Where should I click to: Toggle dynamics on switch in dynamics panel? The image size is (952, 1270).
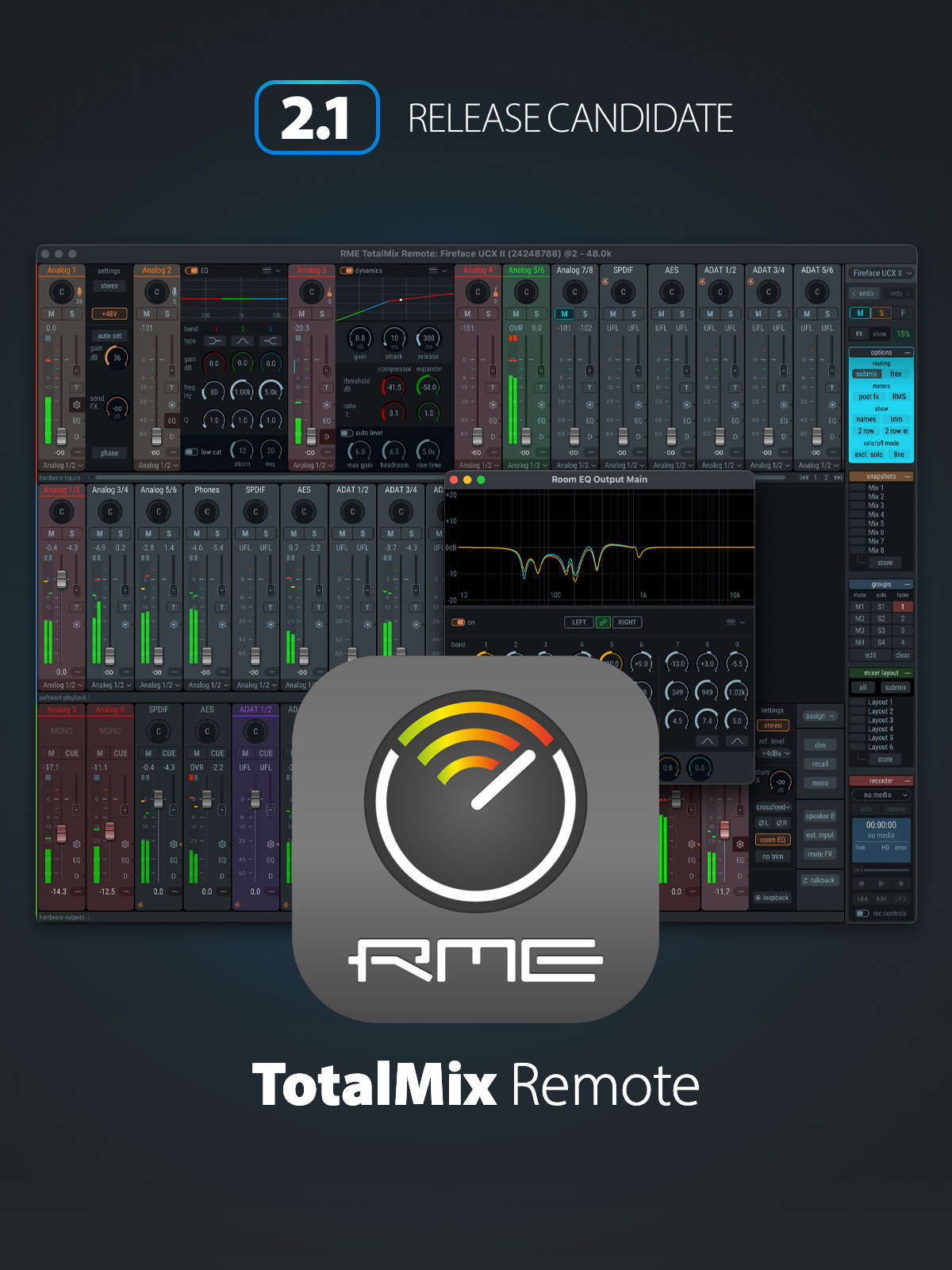(x=347, y=271)
